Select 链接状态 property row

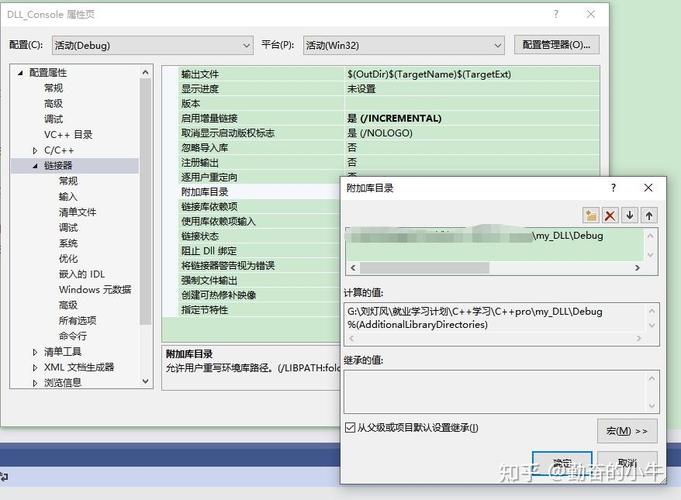tap(260, 236)
